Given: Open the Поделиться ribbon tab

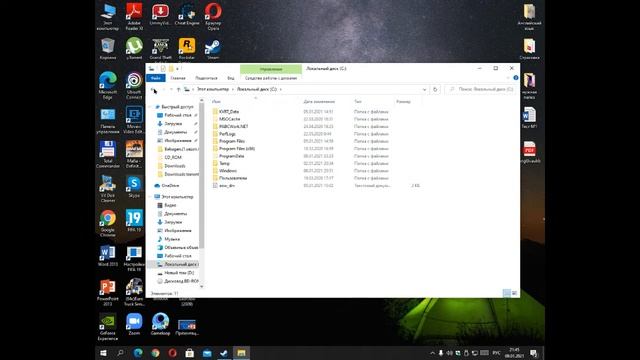Looking at the screenshot, I should [x=206, y=78].
